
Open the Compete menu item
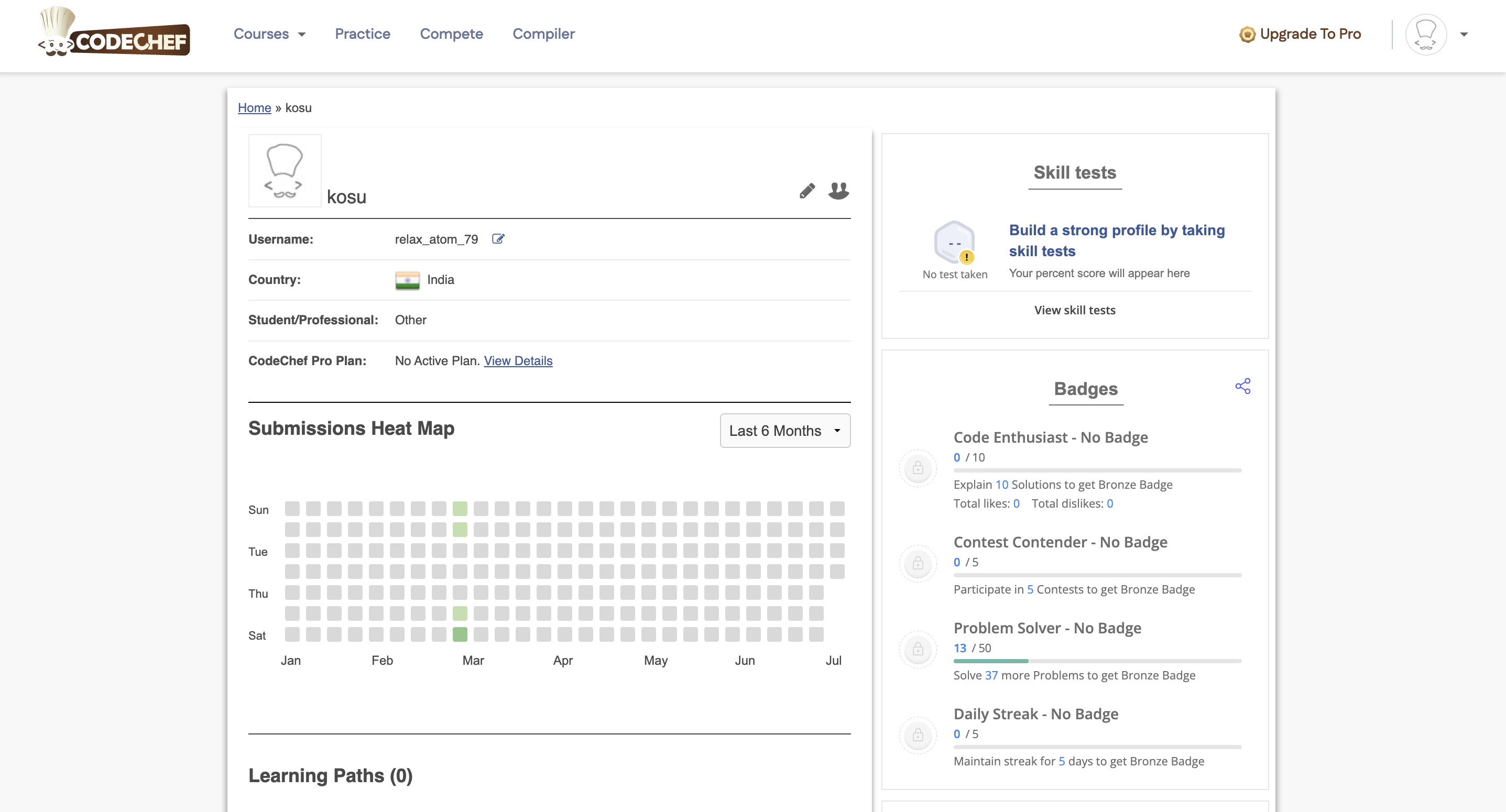(451, 34)
